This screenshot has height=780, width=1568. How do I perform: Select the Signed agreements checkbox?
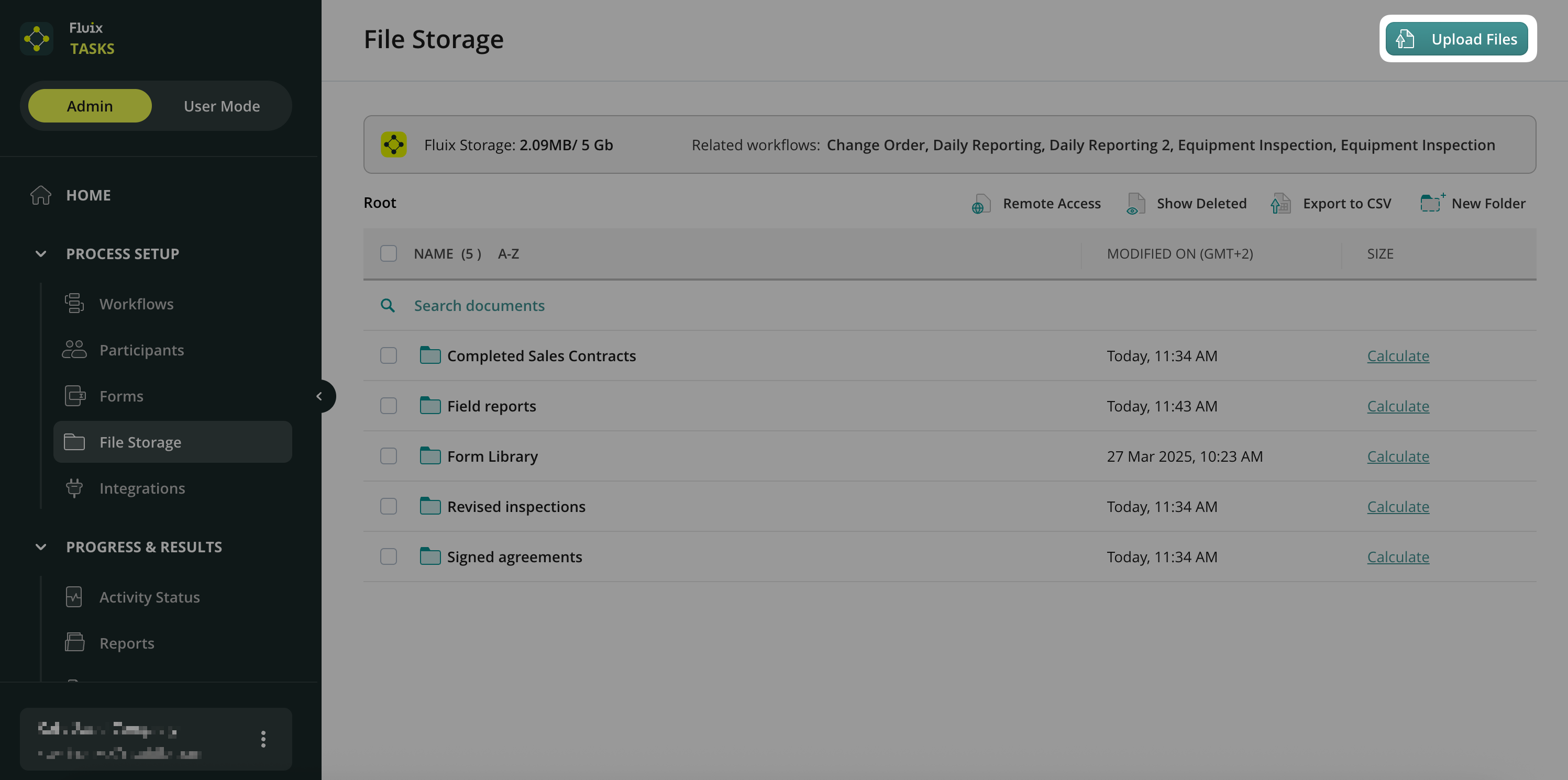[x=389, y=556]
